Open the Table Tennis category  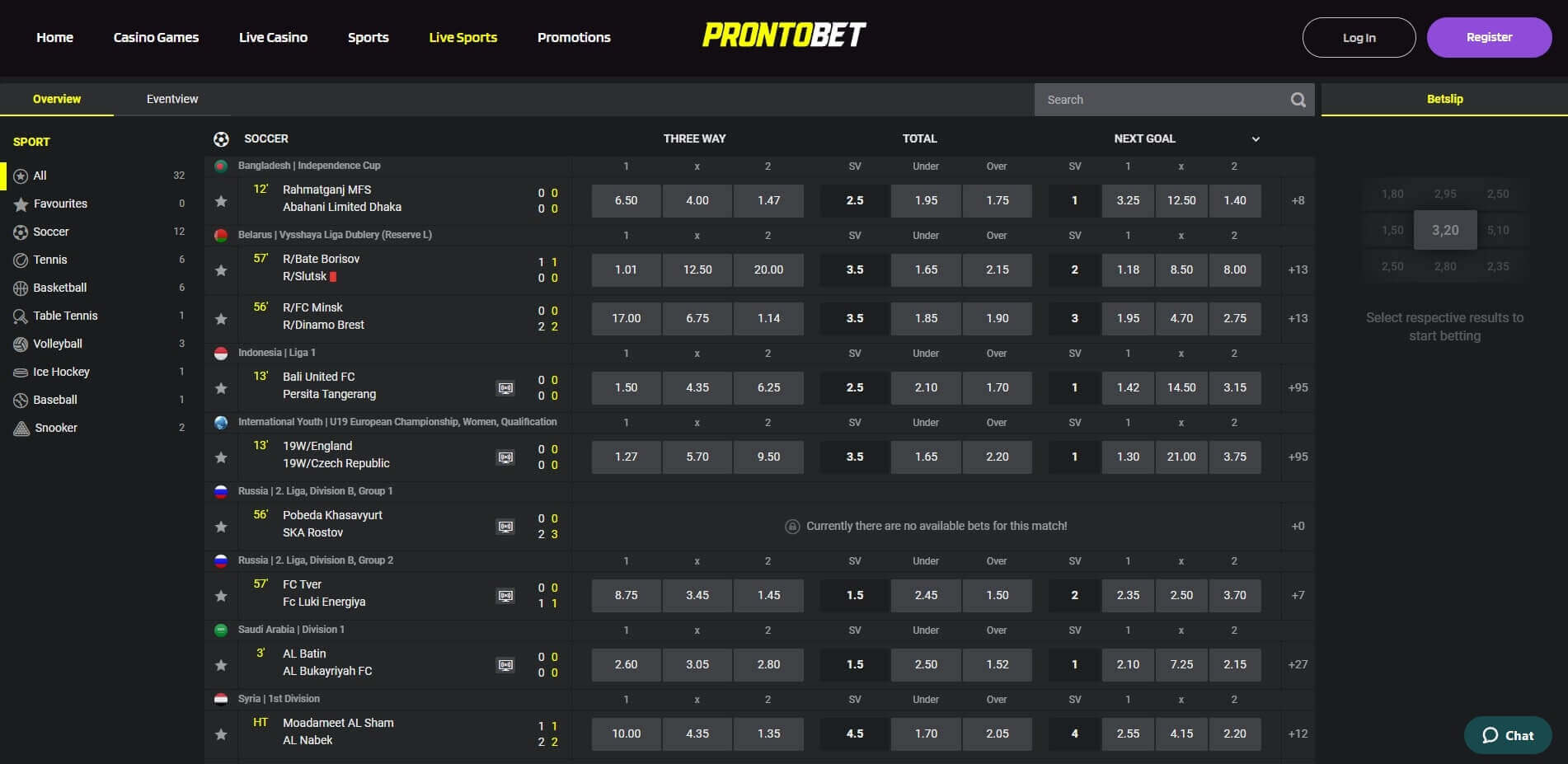65,316
